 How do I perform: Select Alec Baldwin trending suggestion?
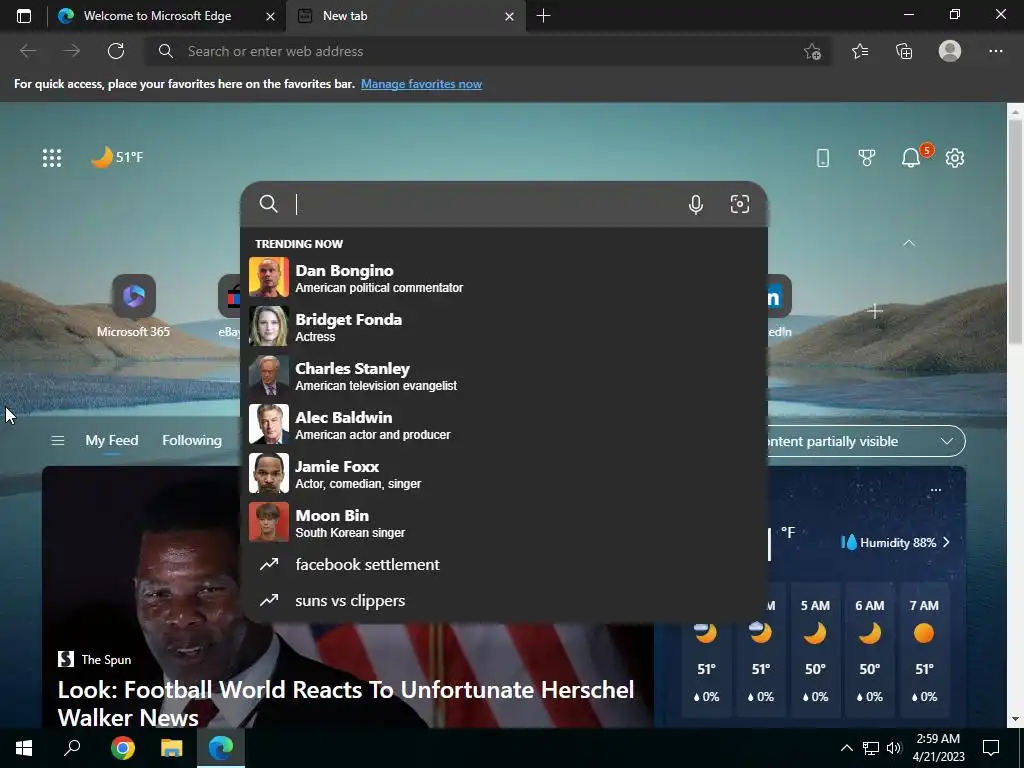pos(504,424)
